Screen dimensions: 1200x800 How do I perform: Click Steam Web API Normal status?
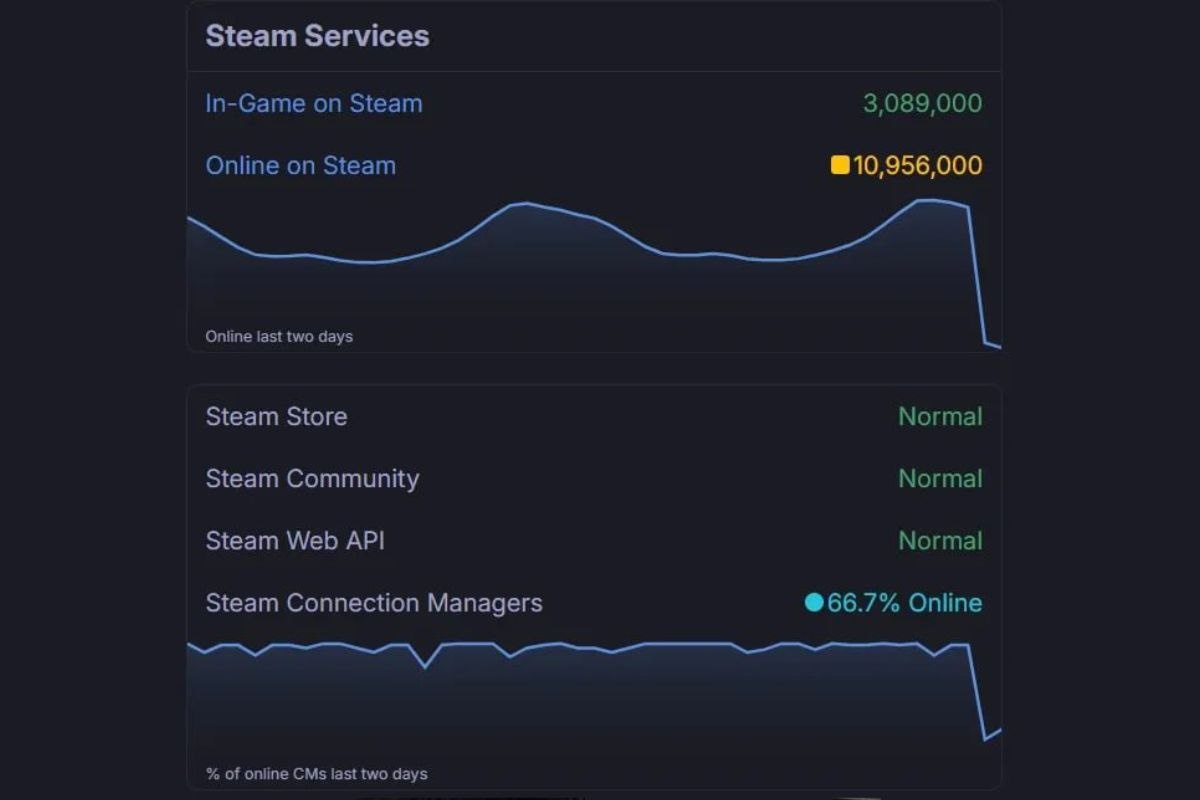tap(940, 540)
